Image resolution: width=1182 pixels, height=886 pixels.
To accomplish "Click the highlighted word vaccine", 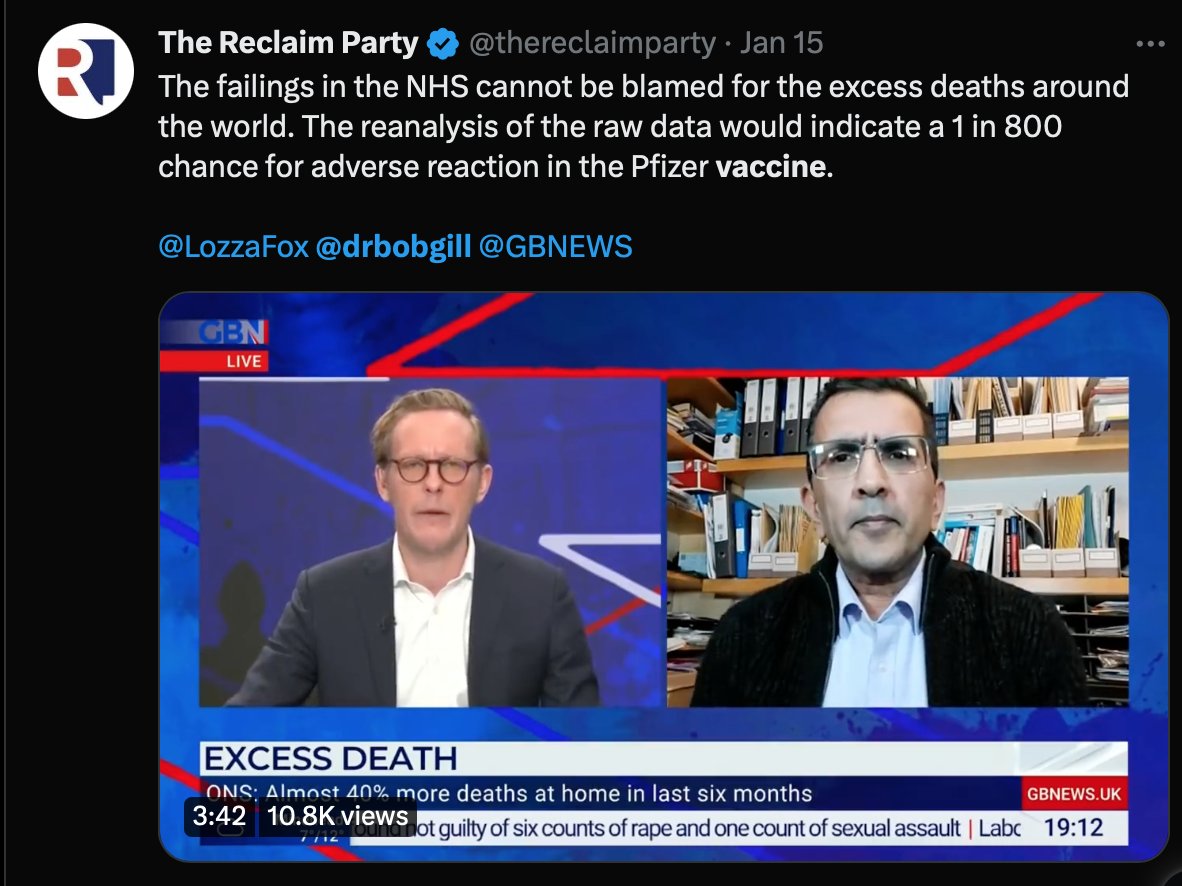I will point(770,167).
